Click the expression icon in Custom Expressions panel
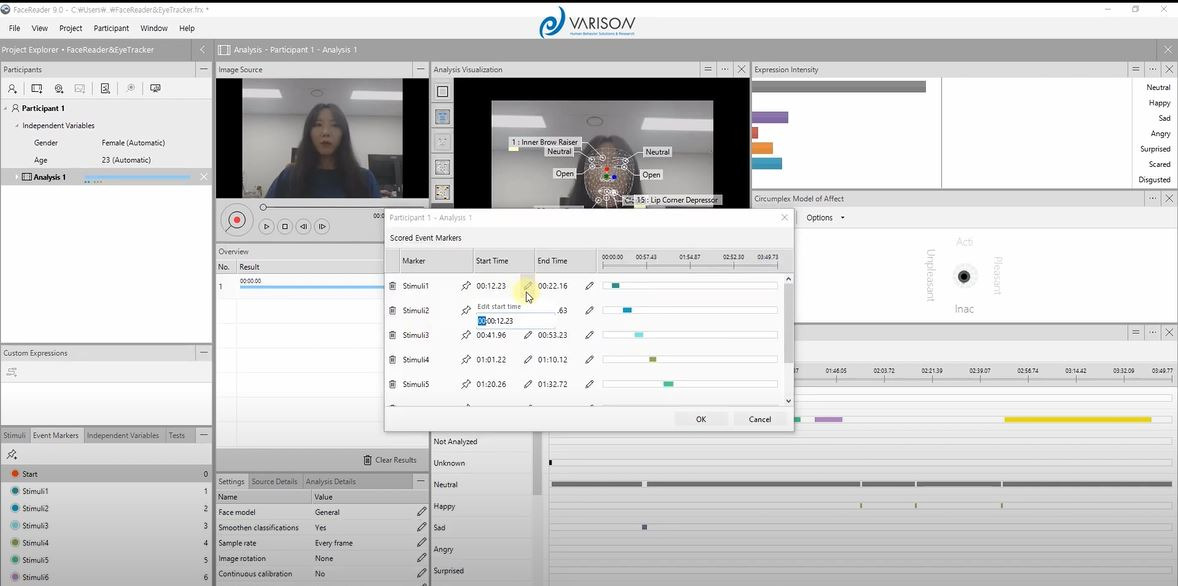 (x=12, y=371)
